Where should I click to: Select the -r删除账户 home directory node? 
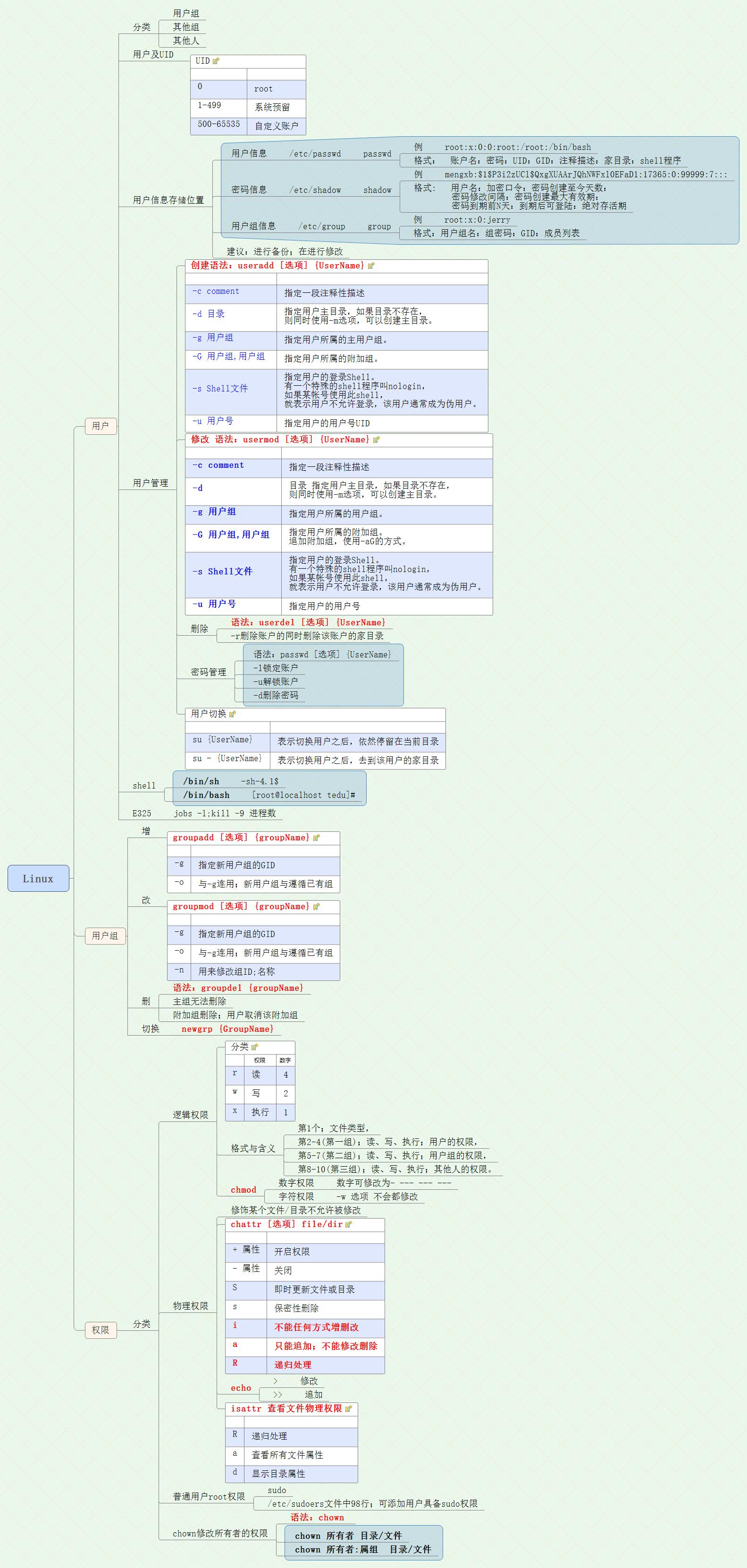pyautogui.click(x=307, y=636)
